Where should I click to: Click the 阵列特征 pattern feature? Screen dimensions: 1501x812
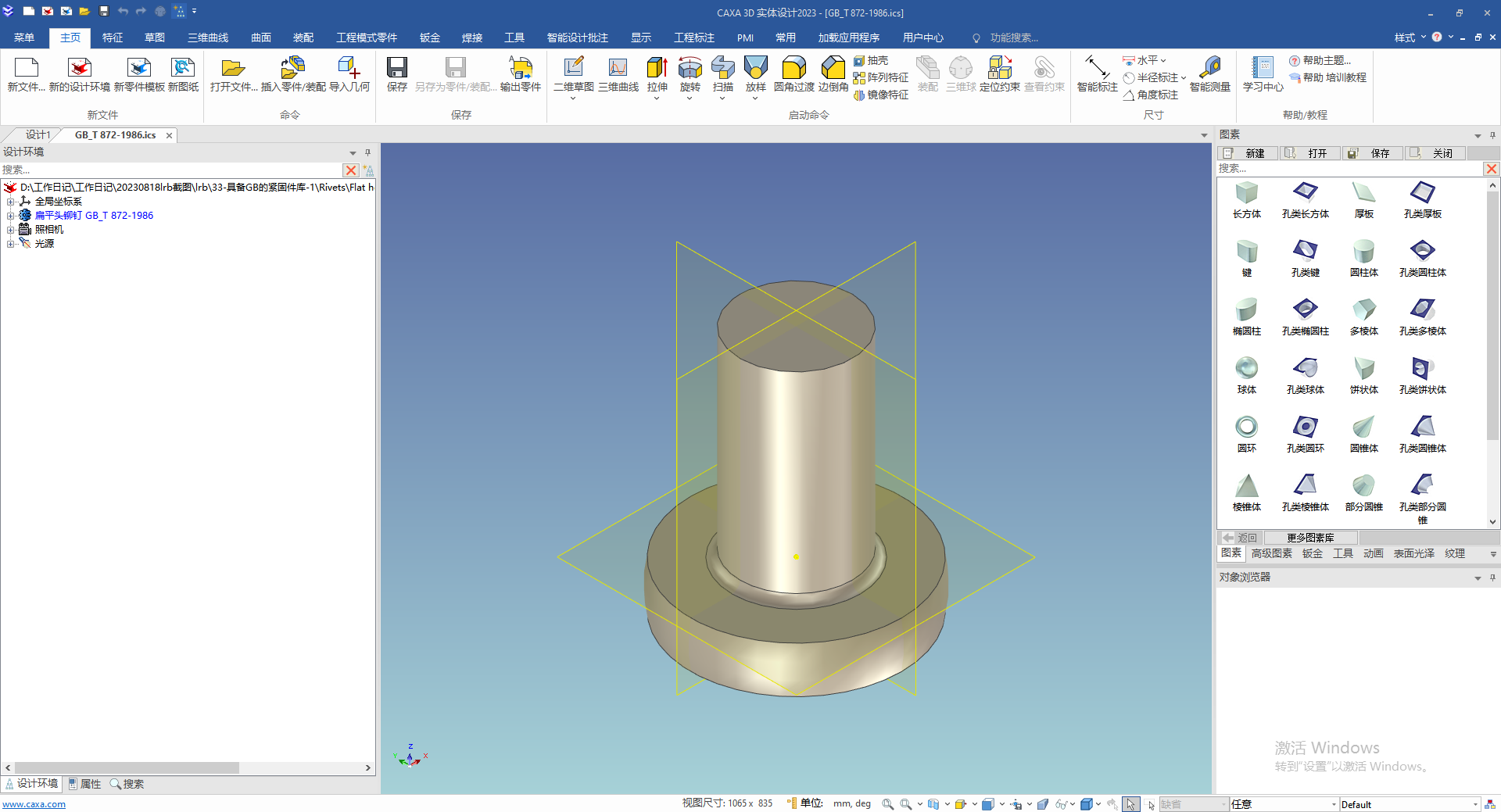(880, 77)
